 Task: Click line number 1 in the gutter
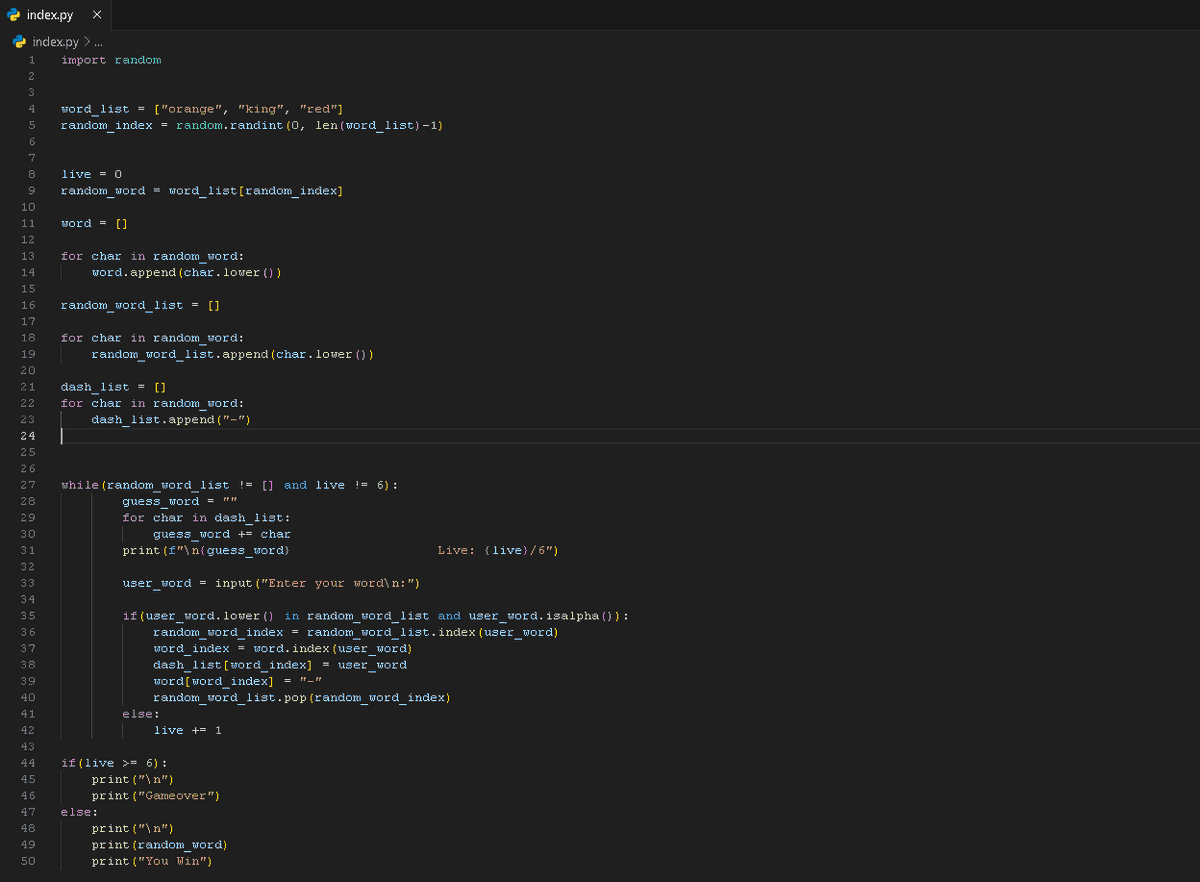click(x=31, y=60)
